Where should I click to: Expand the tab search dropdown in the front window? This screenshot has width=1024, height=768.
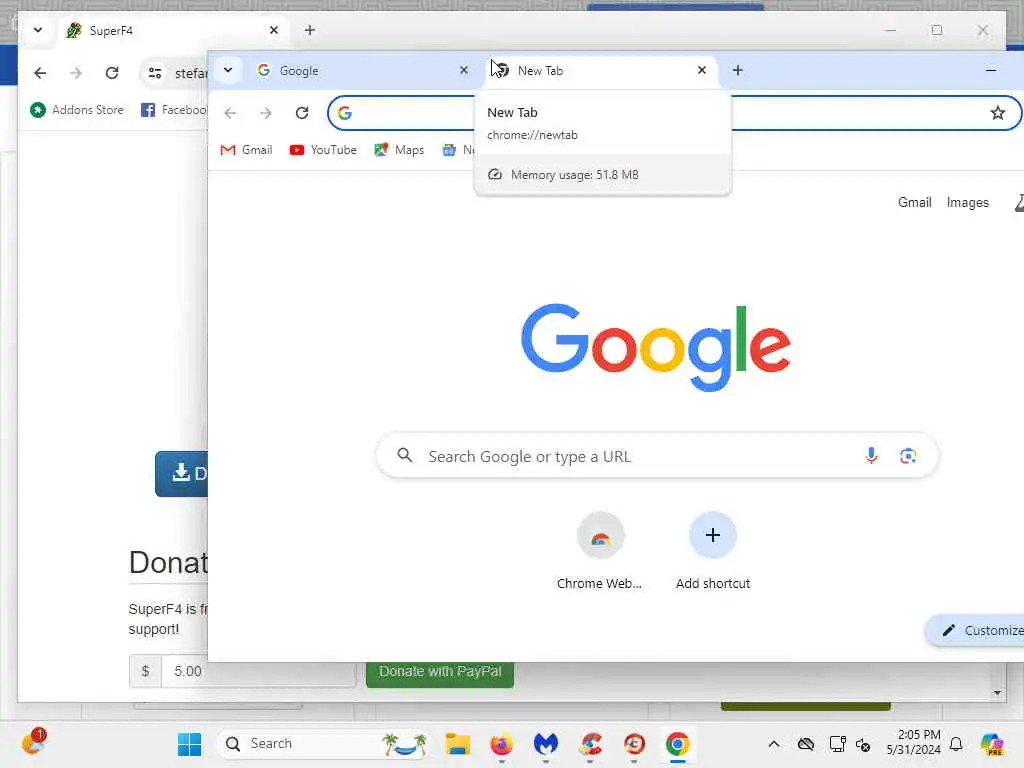coord(228,70)
